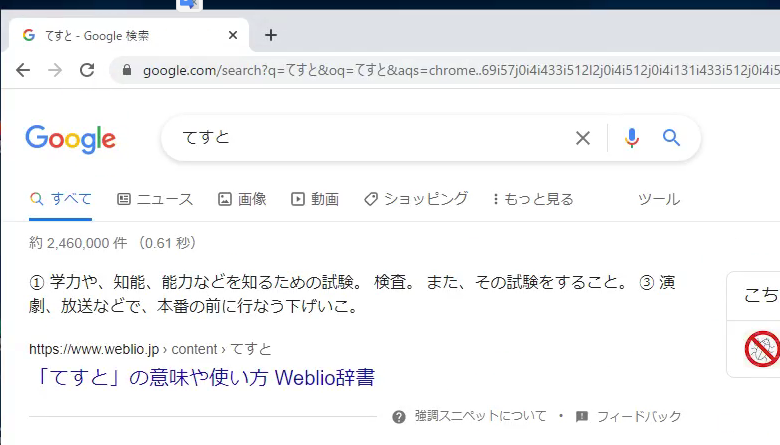The image size is (780, 445).
Task: Open 強調スニペットについて help link
Action: point(481,416)
